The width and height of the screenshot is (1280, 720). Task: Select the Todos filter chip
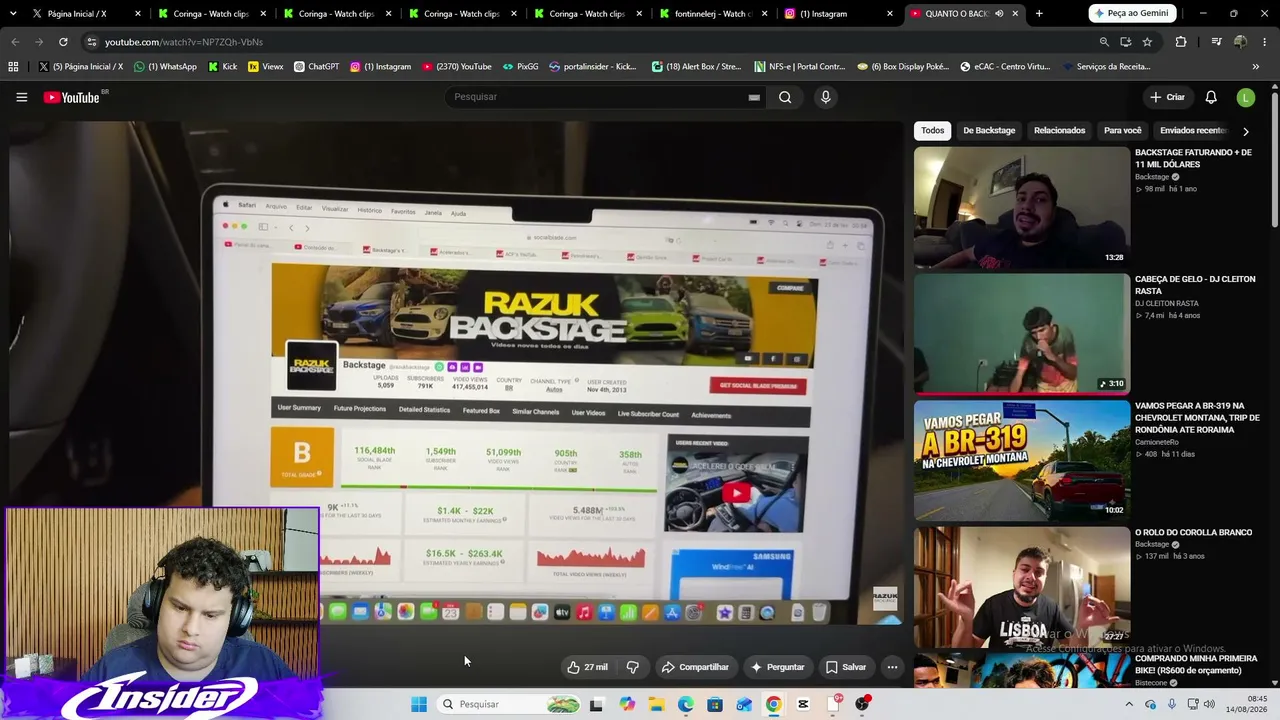click(932, 131)
